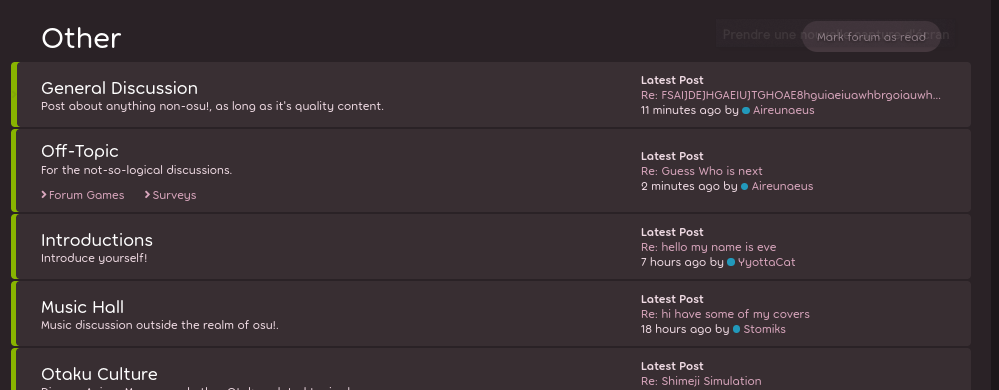This screenshot has width=999, height=390.
Task: Mark forum as read
Action: coord(871,37)
